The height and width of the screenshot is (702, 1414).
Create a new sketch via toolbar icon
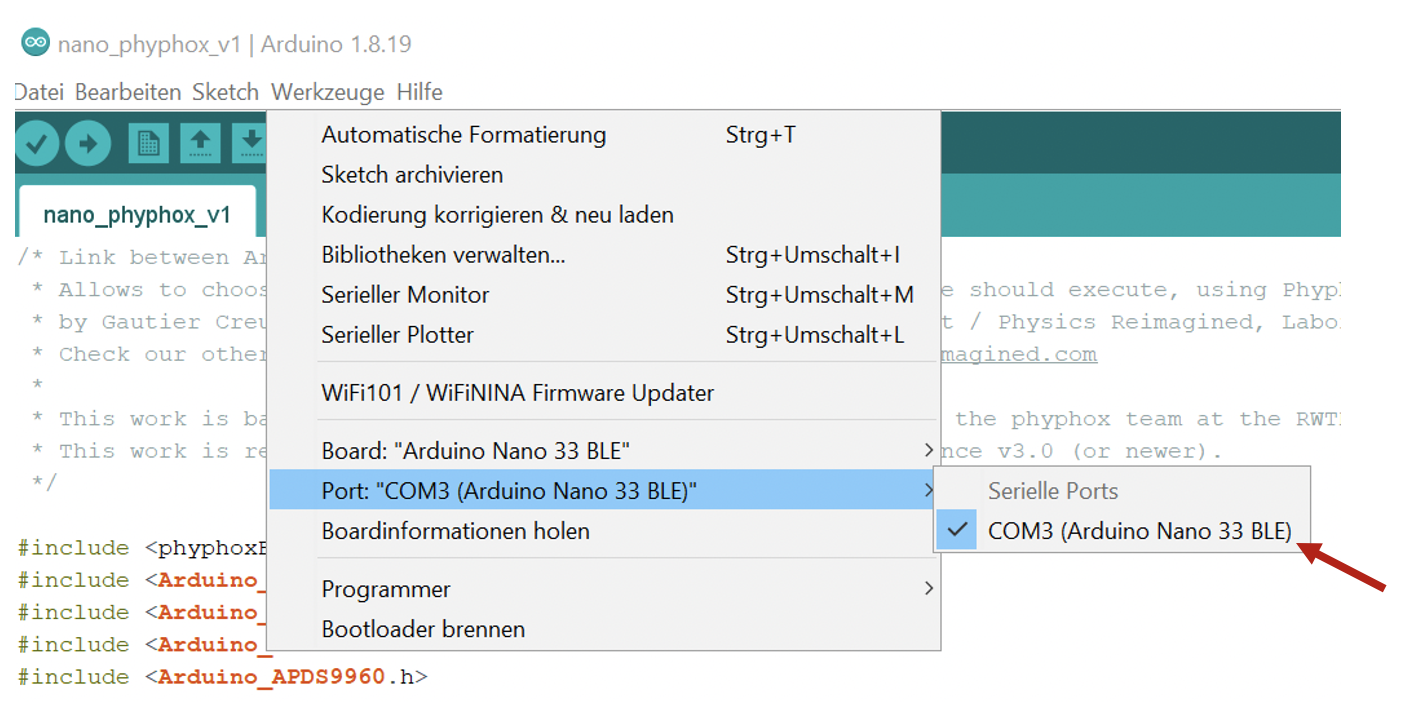[x=148, y=143]
